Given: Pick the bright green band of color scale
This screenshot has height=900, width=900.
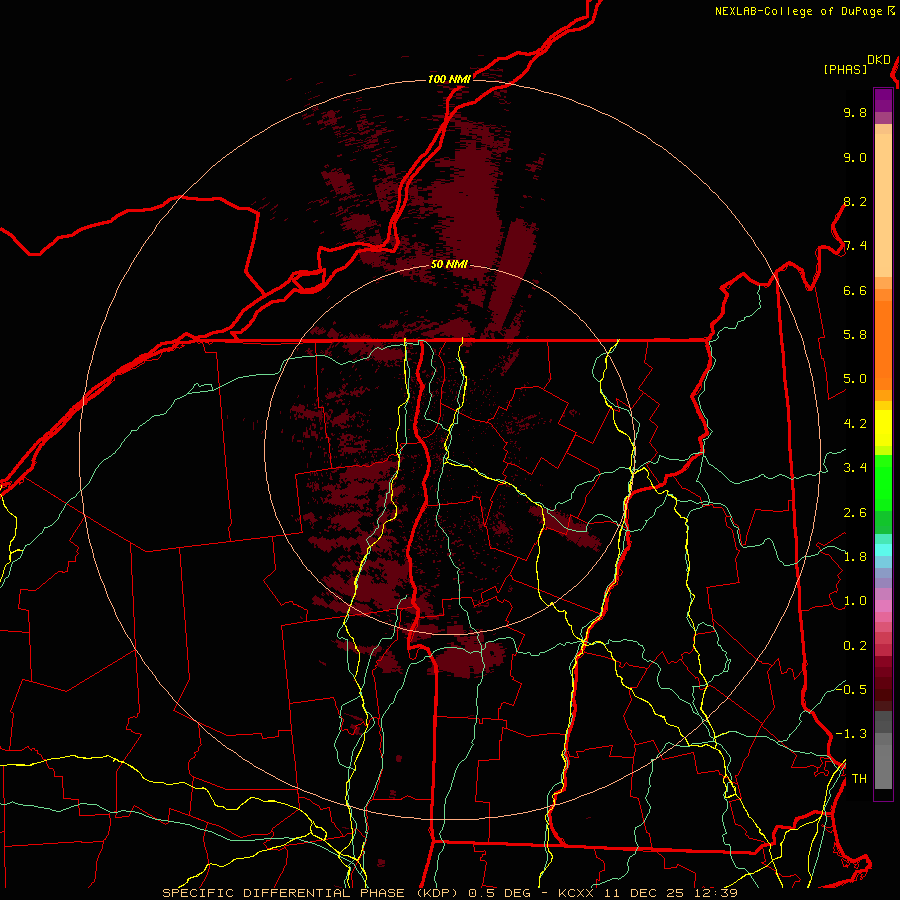Looking at the screenshot, I should [x=883, y=482].
